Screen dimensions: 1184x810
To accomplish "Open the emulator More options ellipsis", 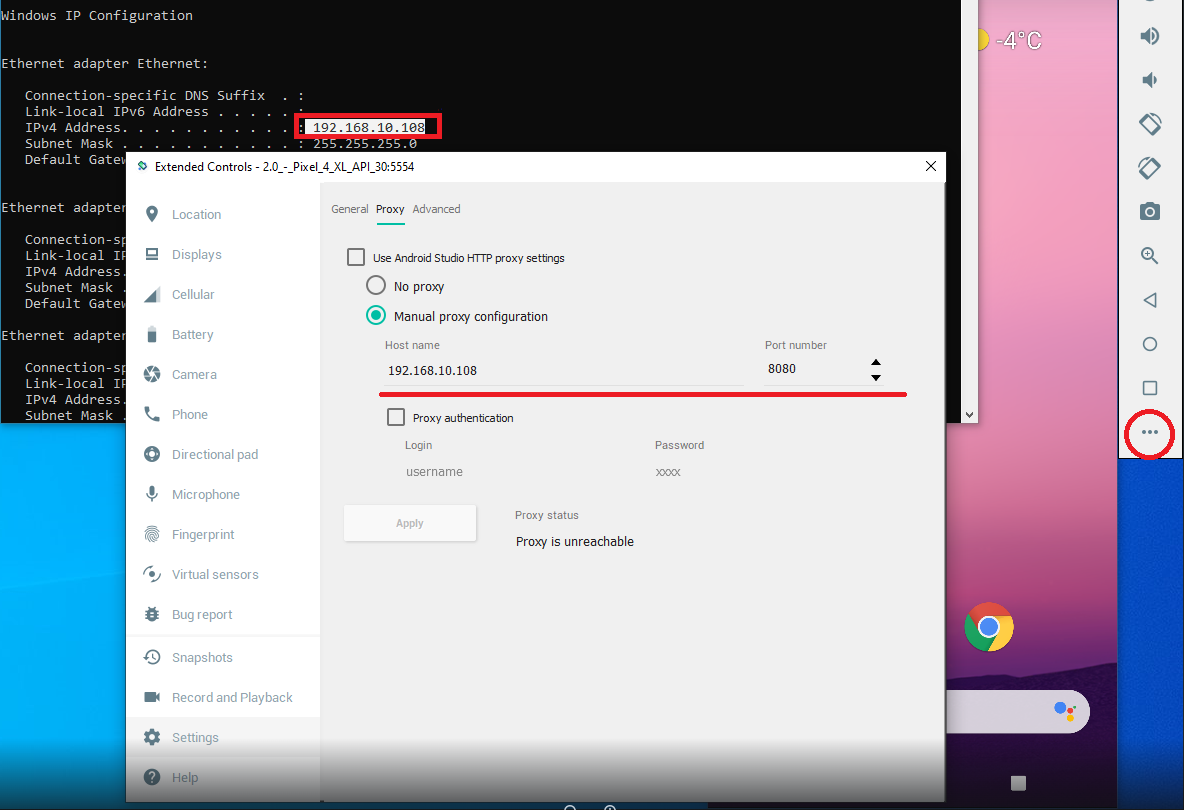I will 1149,433.
